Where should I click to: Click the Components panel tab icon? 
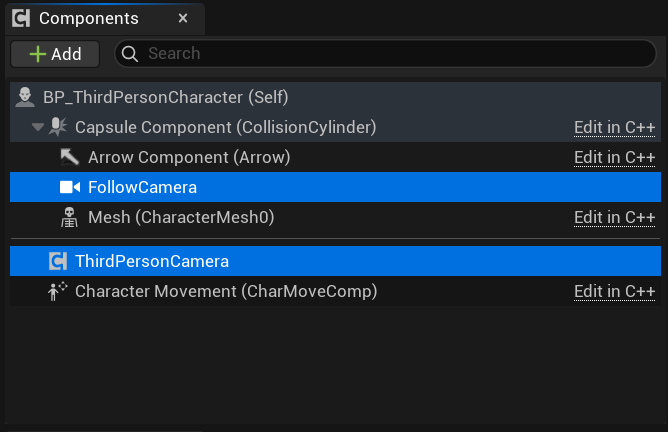click(20, 18)
